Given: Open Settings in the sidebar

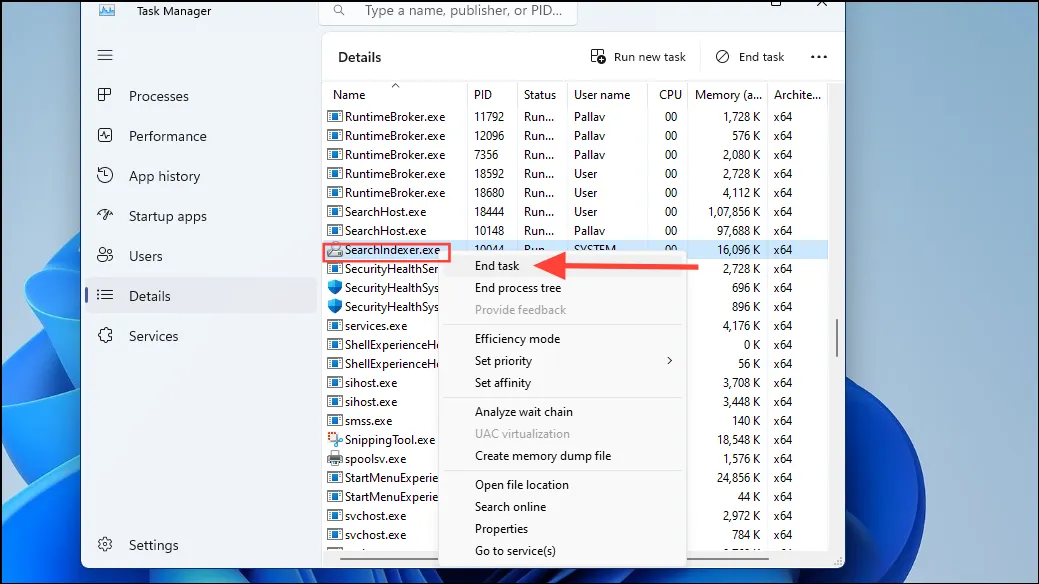Looking at the screenshot, I should coord(201,545).
